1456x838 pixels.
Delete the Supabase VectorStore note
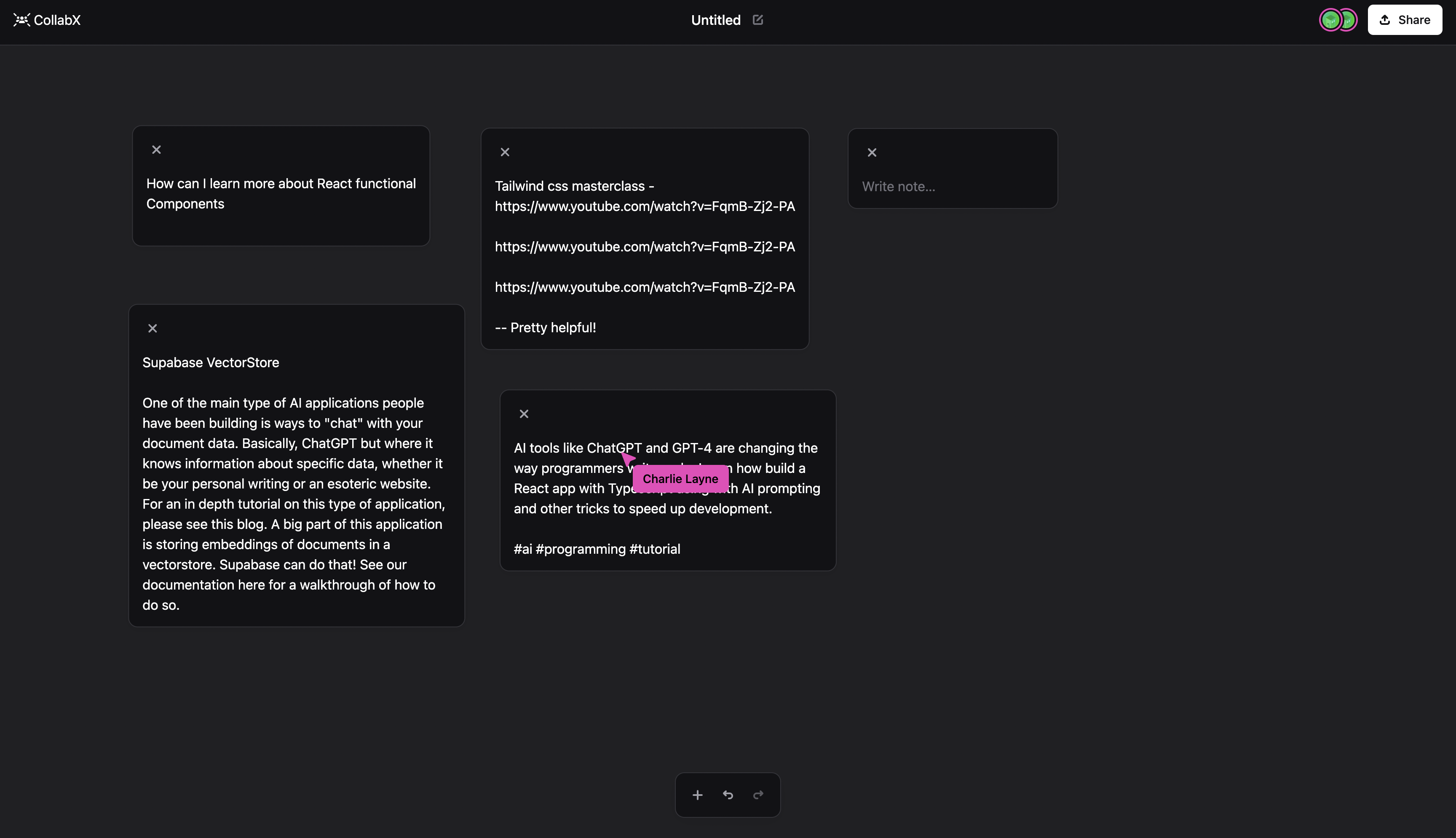(x=153, y=328)
